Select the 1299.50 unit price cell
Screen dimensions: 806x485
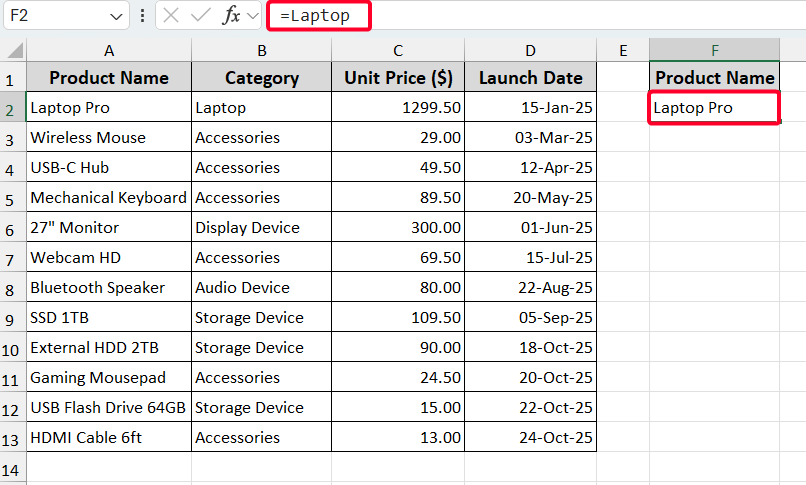[x=399, y=108]
